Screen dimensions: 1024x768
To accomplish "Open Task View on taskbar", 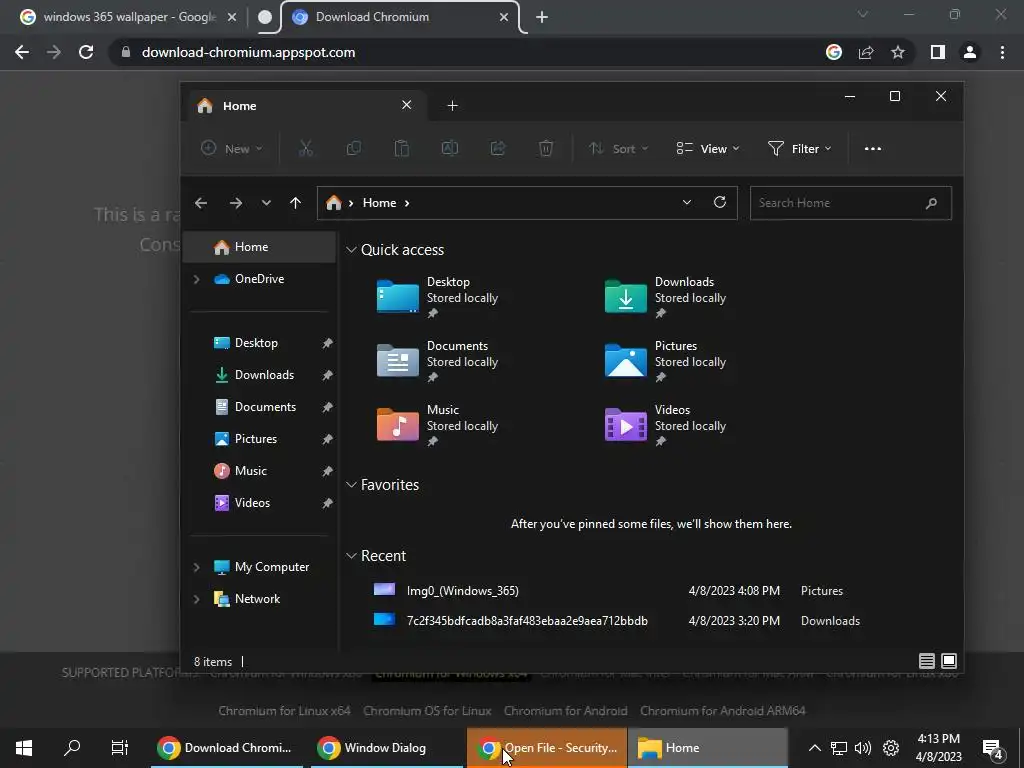I will [120, 748].
